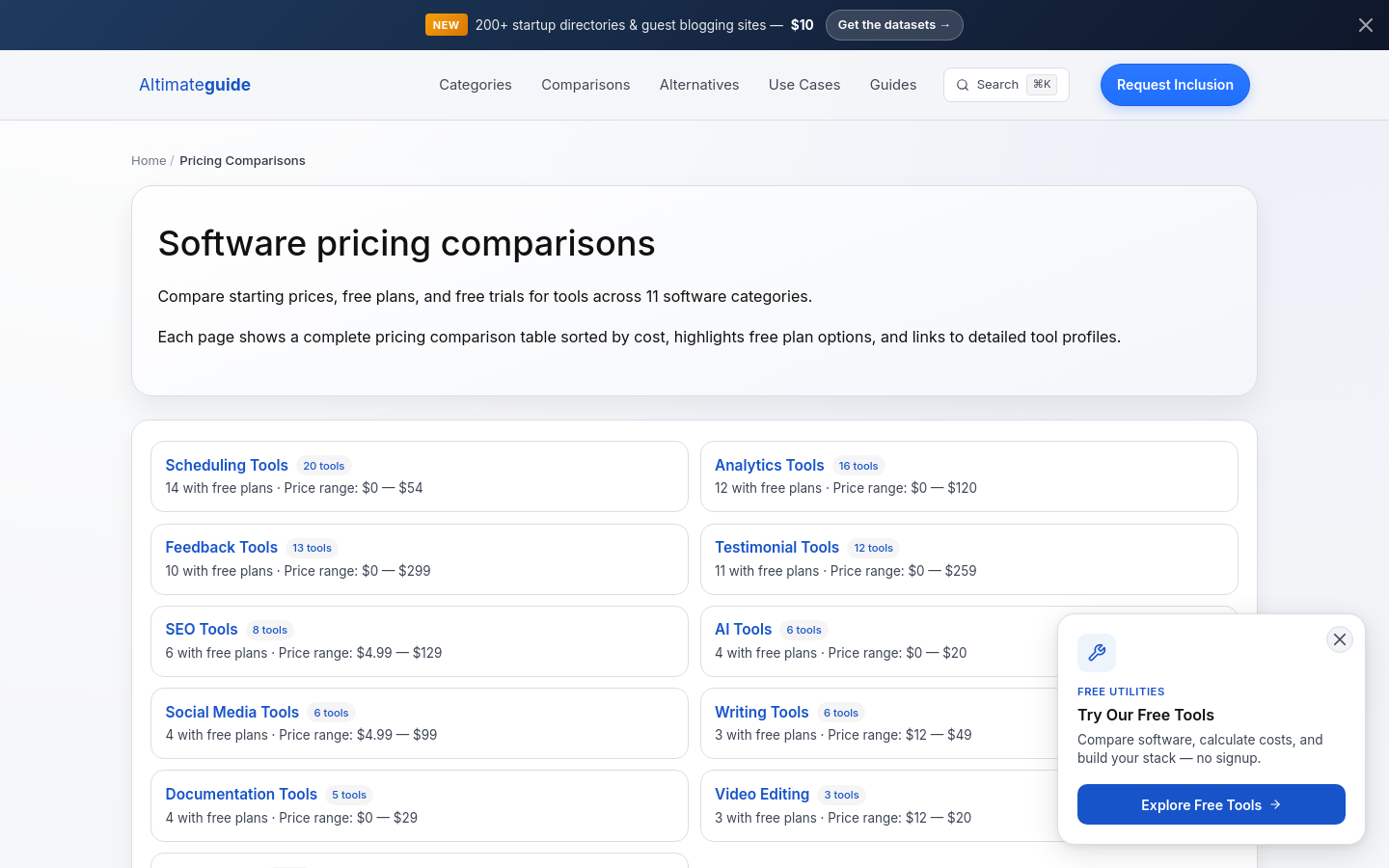The image size is (1389, 868).
Task: Open SEO Tools comparison
Action: coord(202,630)
